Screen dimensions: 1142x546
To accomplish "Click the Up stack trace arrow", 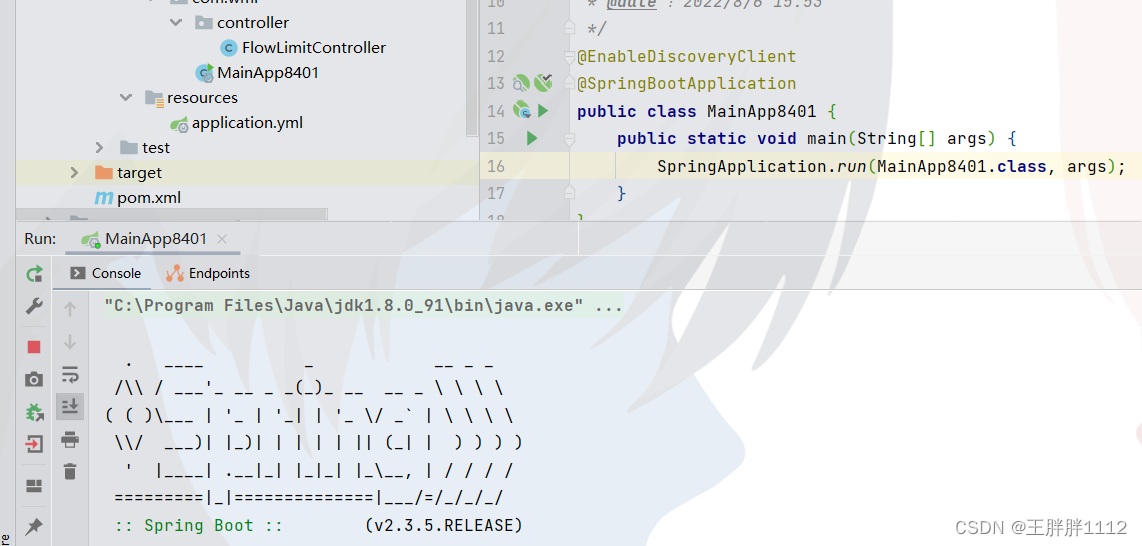I will [70, 309].
